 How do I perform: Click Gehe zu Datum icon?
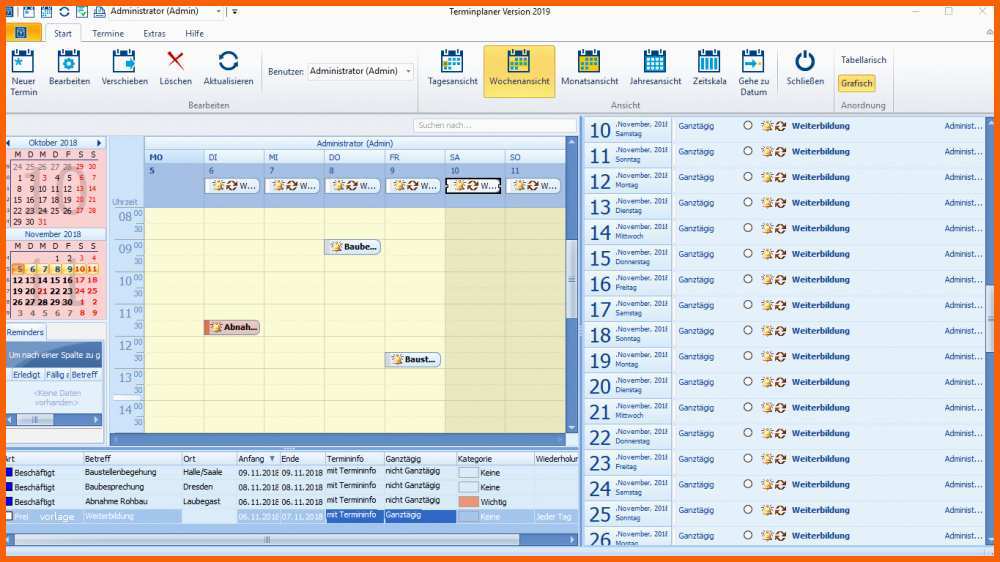pyautogui.click(x=753, y=62)
